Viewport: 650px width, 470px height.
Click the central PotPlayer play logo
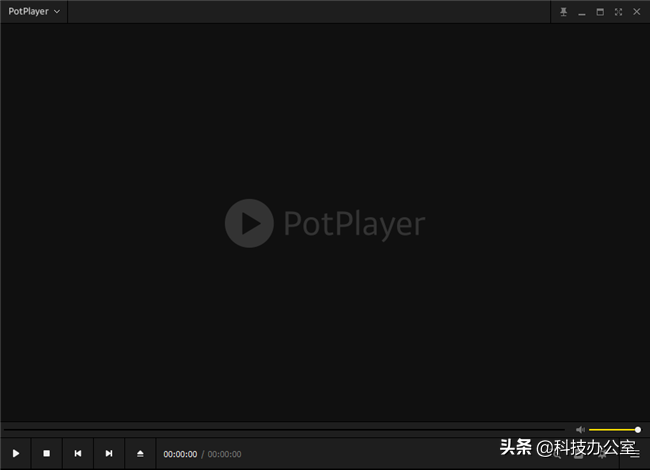249,223
